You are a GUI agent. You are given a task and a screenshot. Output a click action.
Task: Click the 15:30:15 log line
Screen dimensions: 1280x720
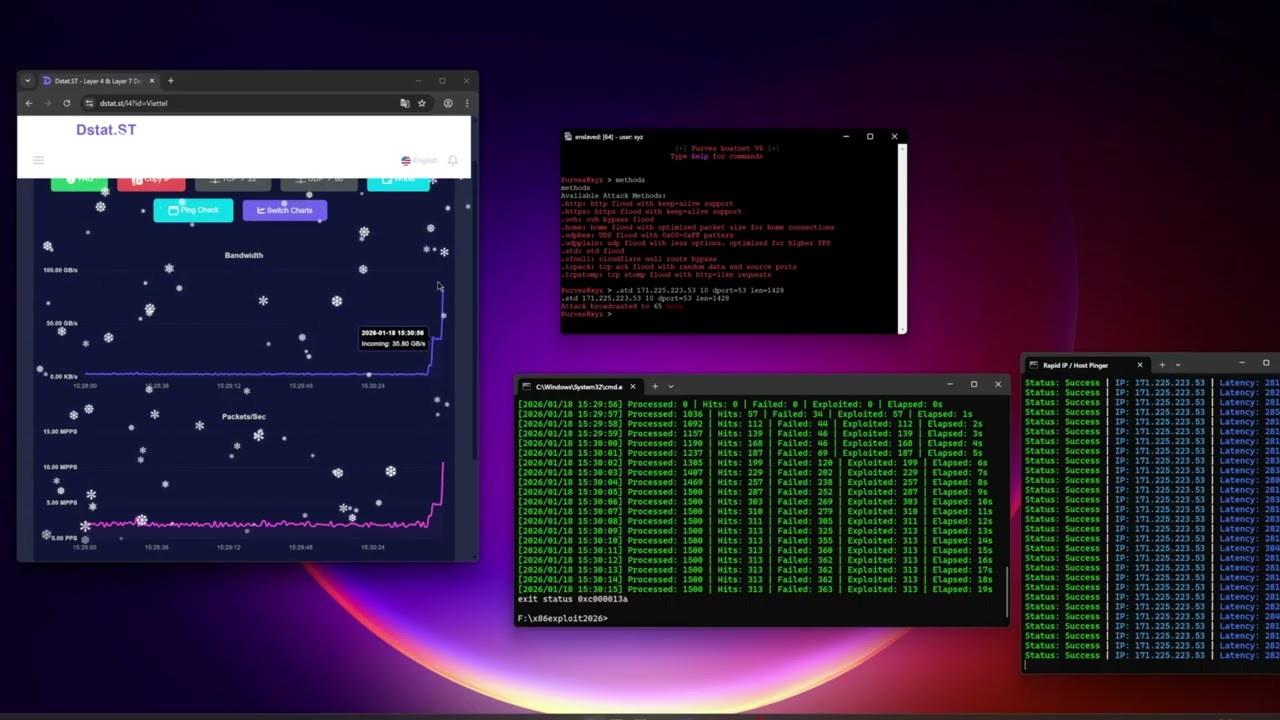(755, 589)
